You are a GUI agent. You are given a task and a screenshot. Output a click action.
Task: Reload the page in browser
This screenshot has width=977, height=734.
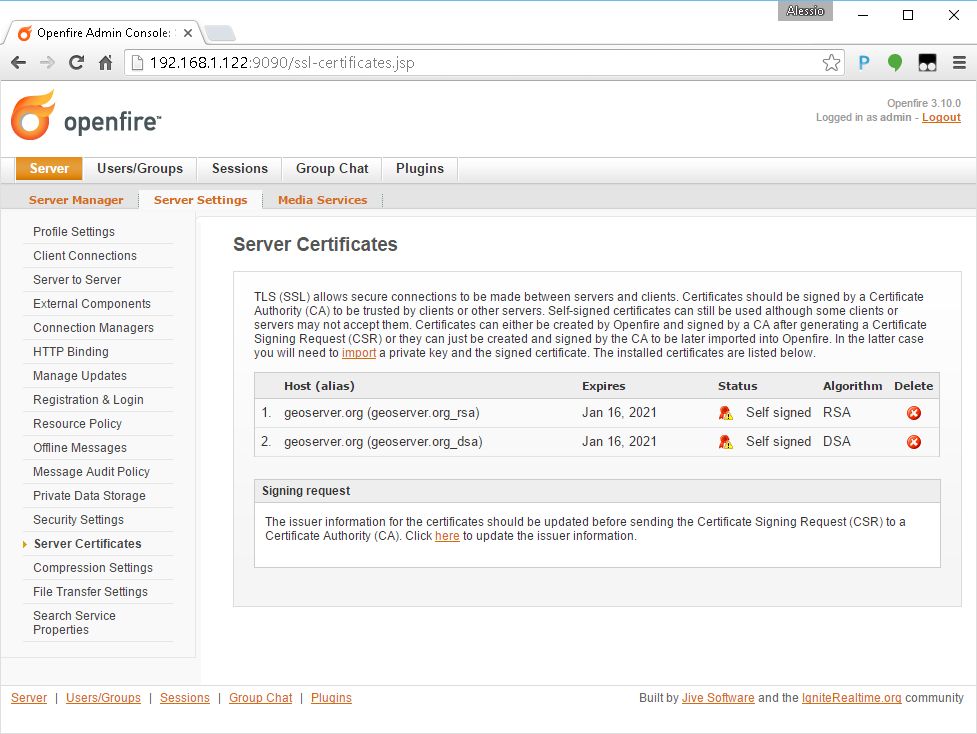coord(76,63)
